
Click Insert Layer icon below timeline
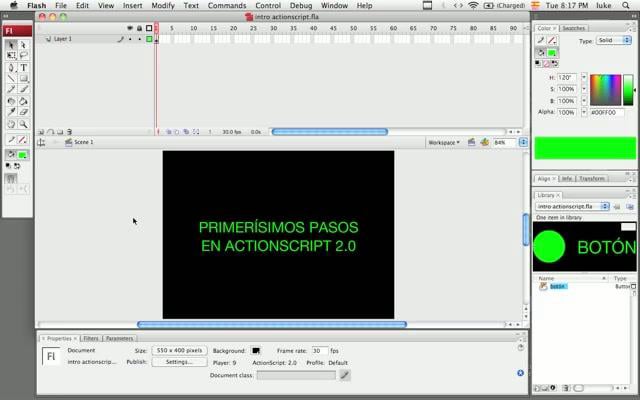click(x=41, y=132)
